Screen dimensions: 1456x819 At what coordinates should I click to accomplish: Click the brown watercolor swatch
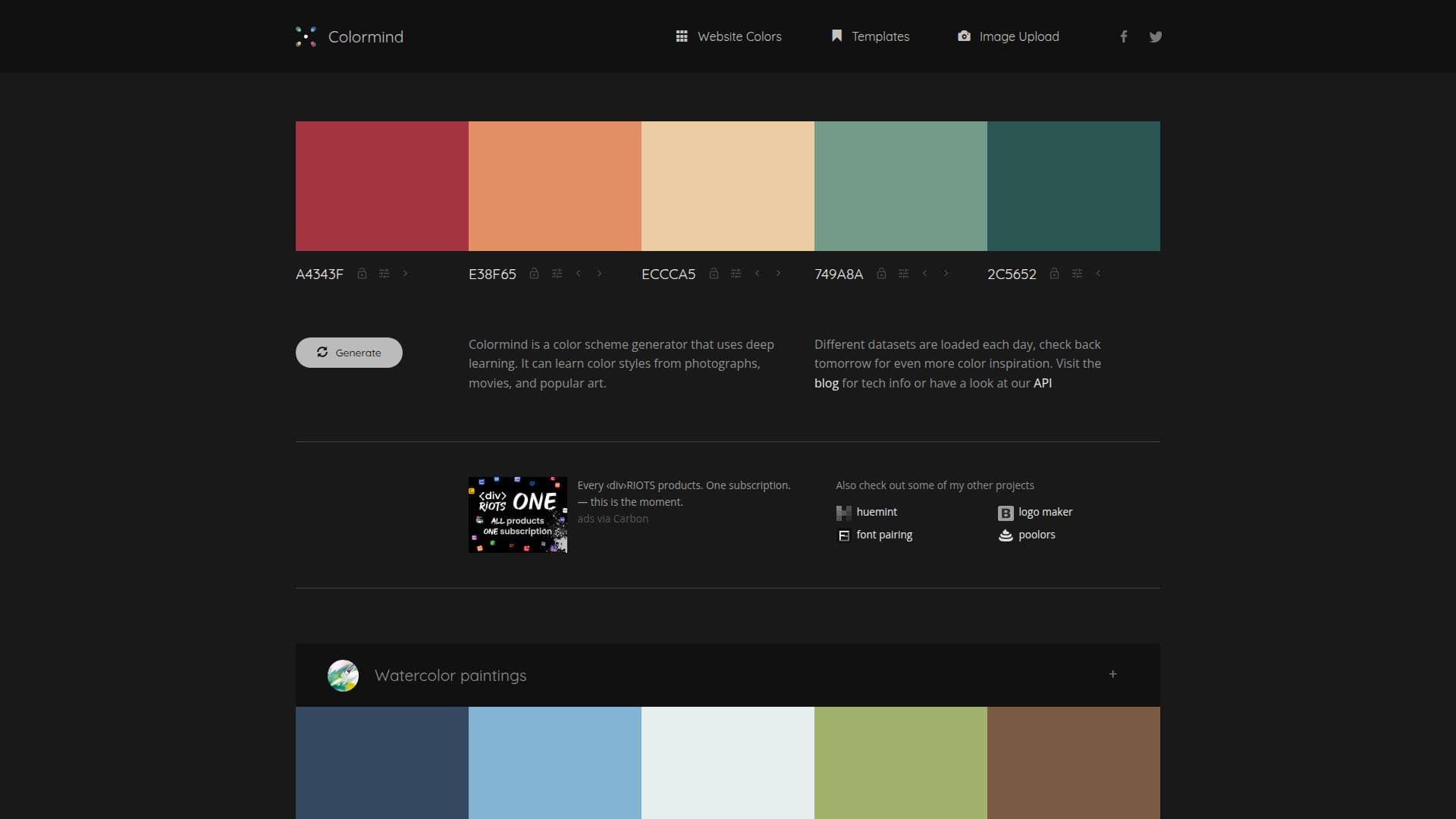(1074, 763)
